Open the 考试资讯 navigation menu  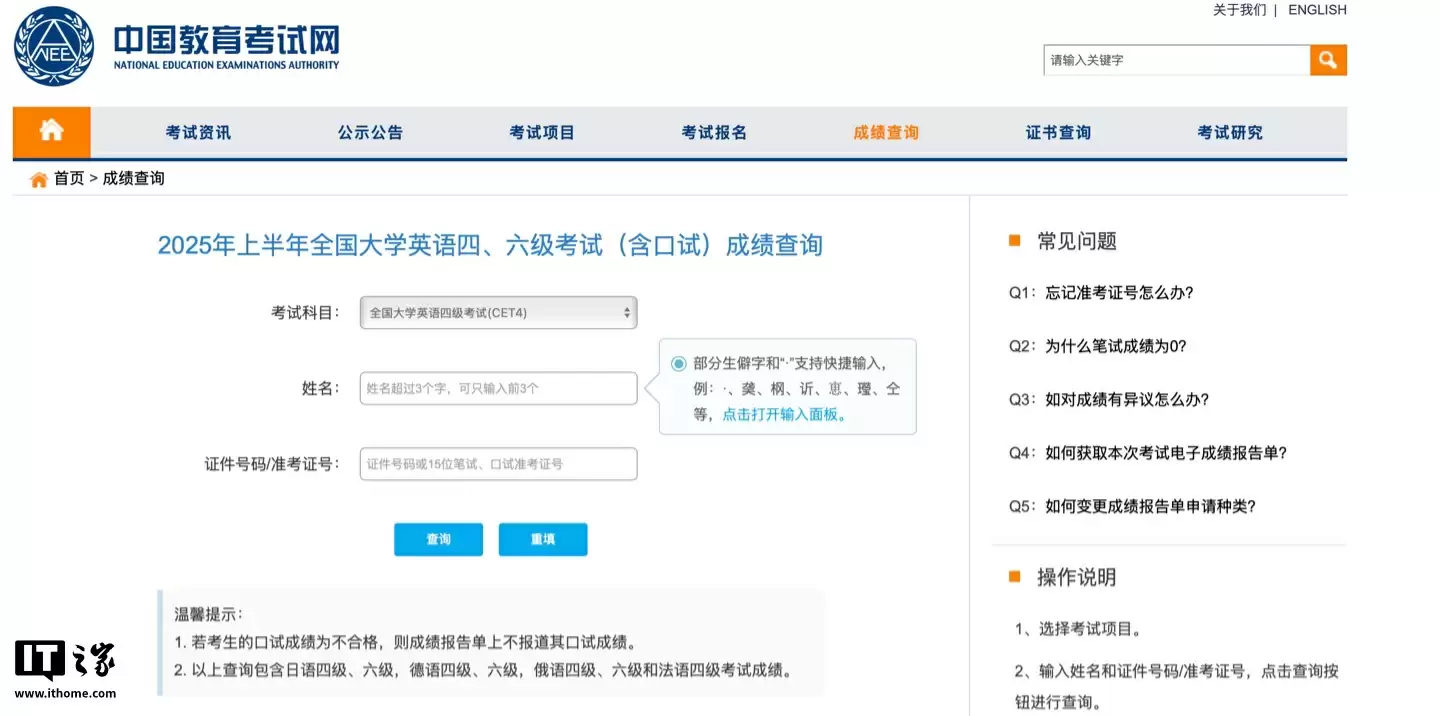coord(197,131)
